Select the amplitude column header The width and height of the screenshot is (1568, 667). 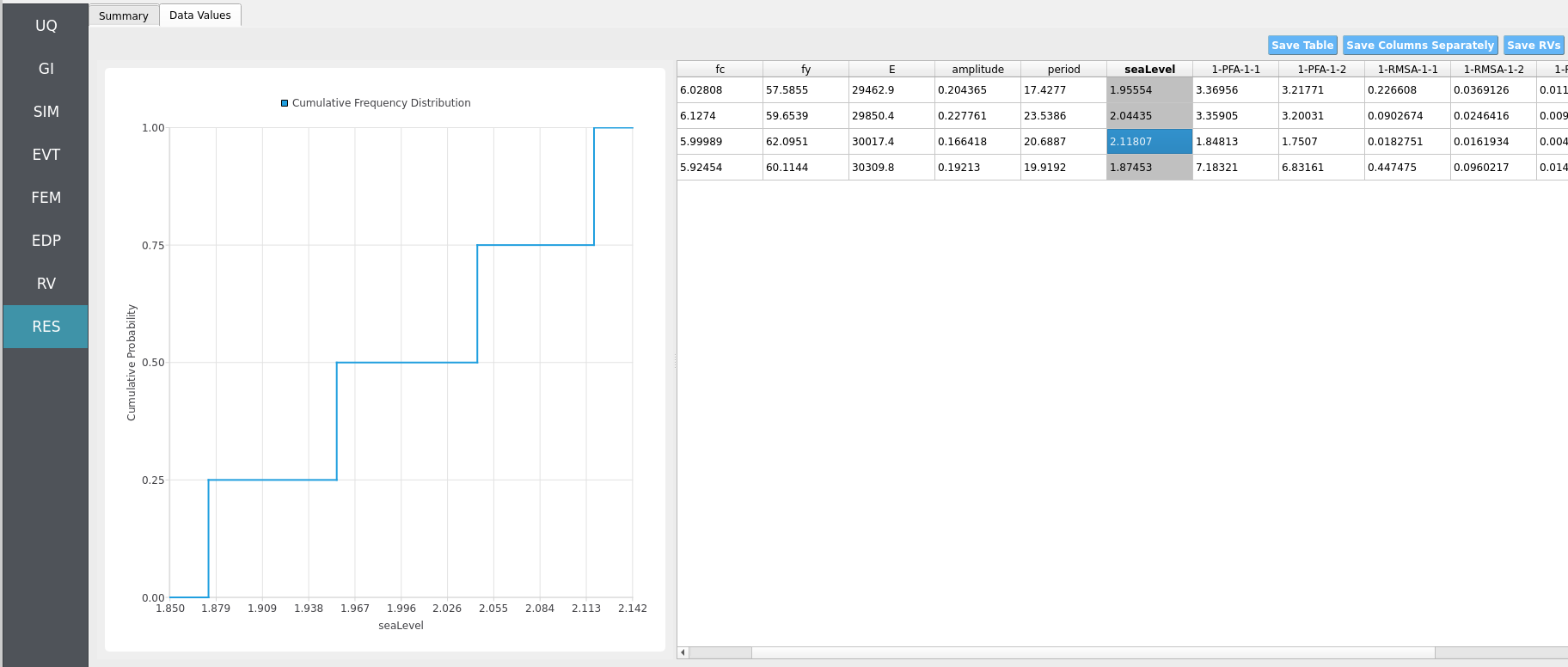[x=977, y=69]
